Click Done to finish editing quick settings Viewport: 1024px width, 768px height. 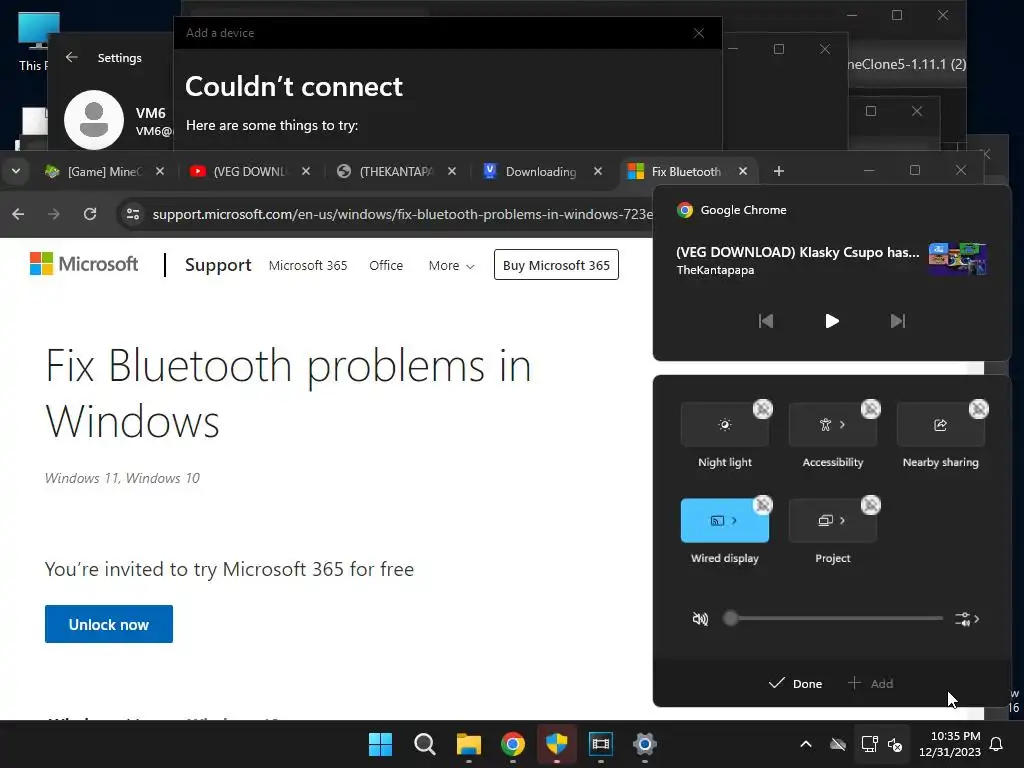pyautogui.click(x=795, y=683)
